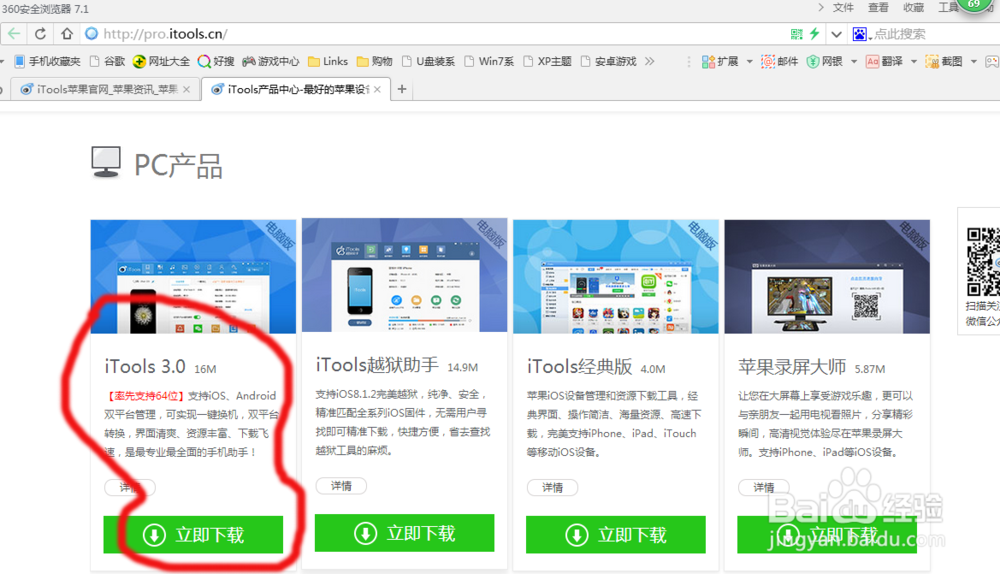Image resolution: width=1000 pixels, height=574 pixels.
Task: Open the QR code icon in address bar
Action: click(797, 34)
